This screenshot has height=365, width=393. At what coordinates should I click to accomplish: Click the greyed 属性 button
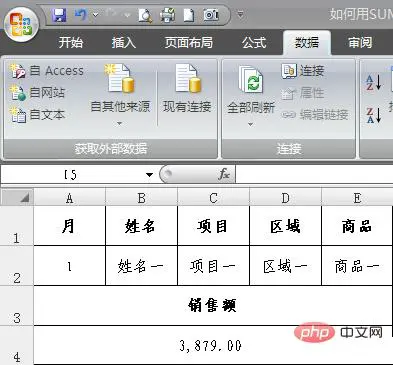[303, 93]
